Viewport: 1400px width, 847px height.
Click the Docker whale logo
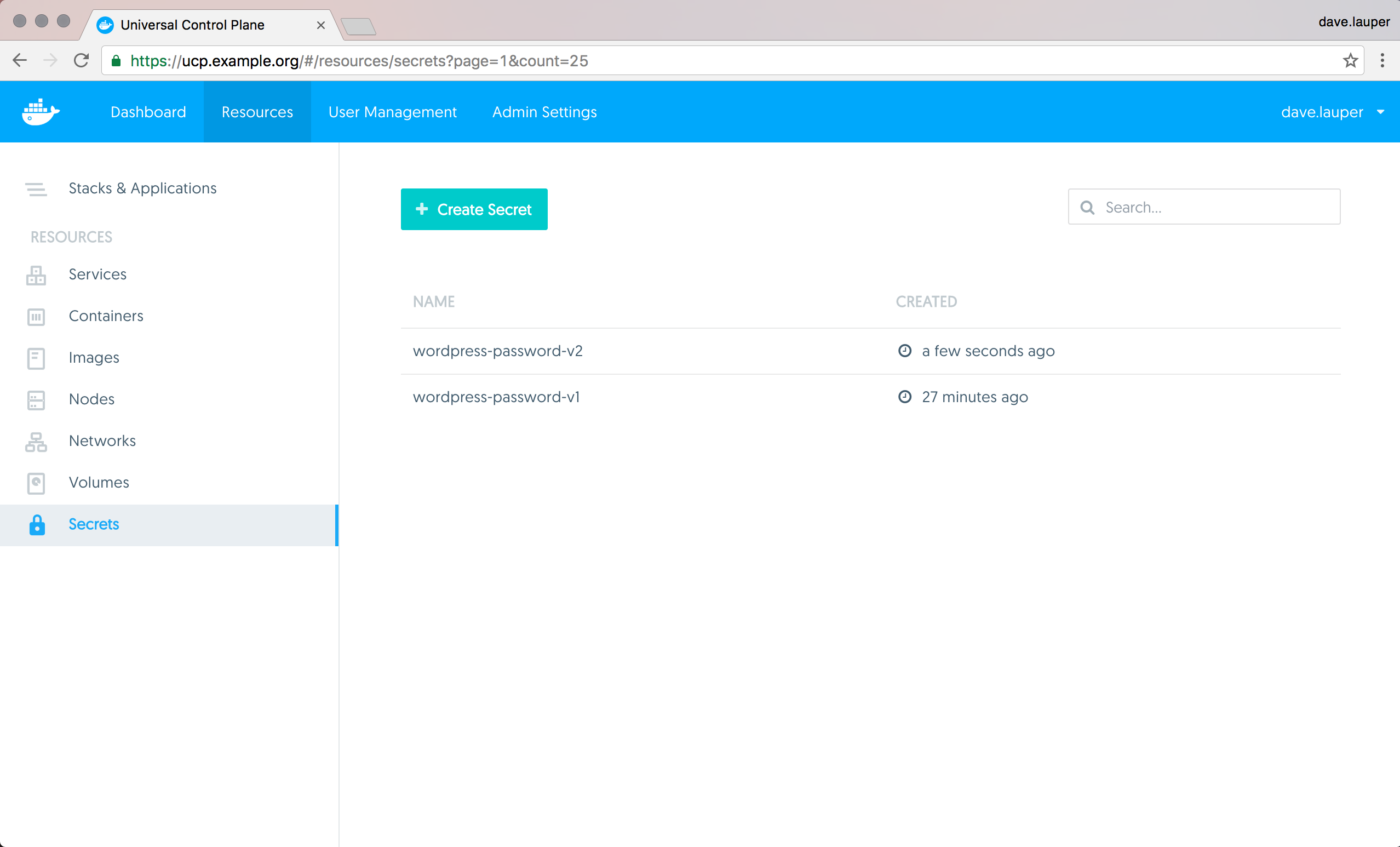point(40,112)
